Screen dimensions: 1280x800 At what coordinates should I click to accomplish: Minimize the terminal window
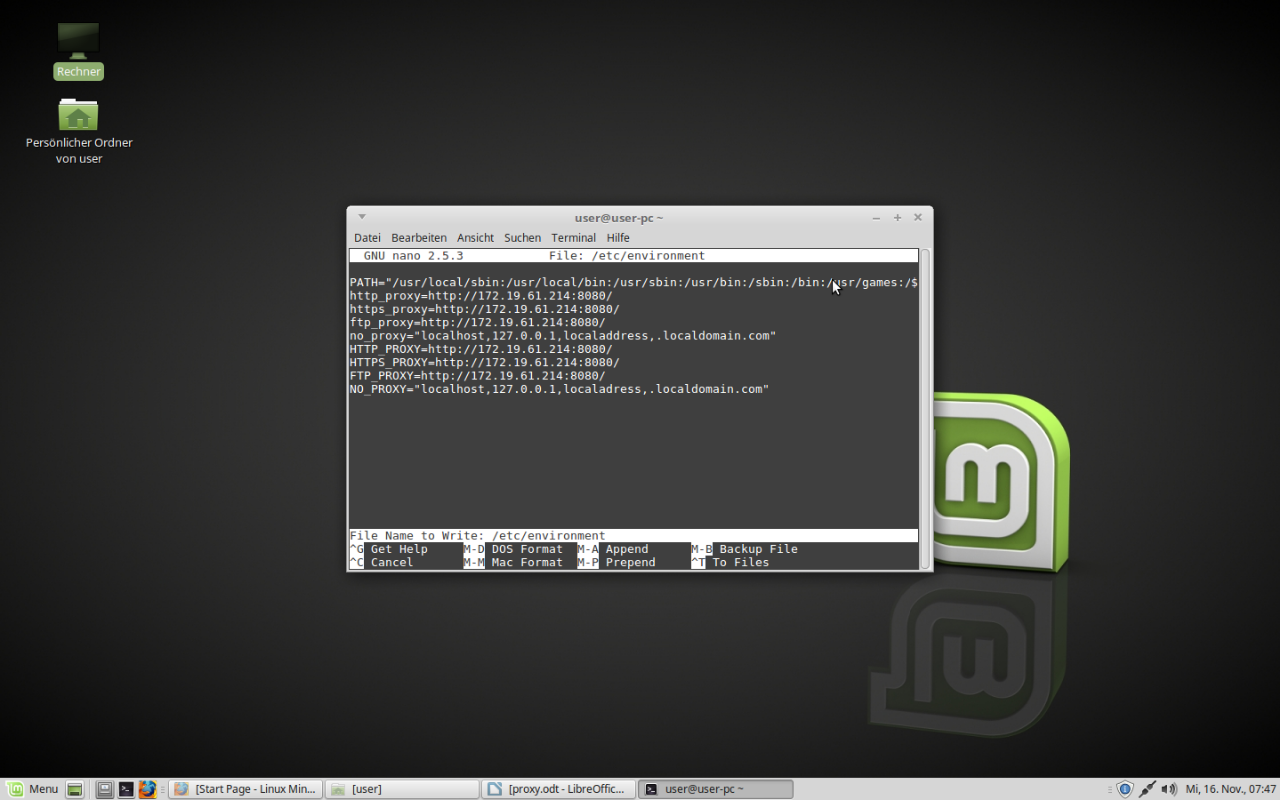tap(876, 218)
